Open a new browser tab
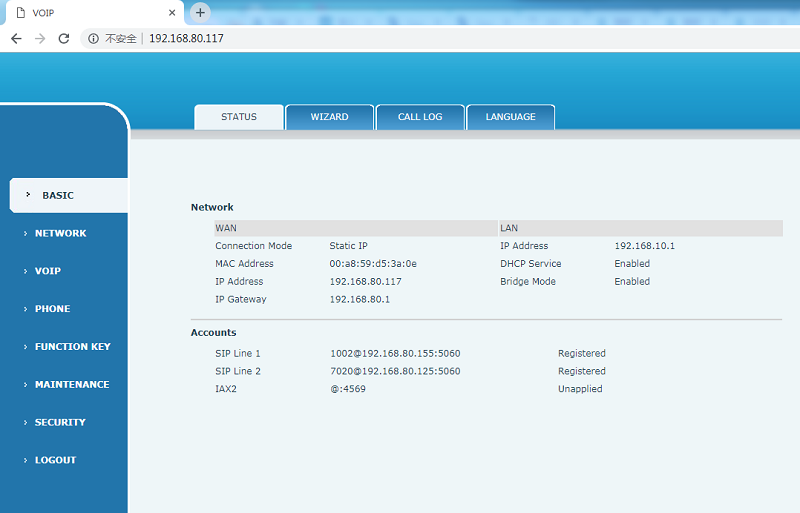800x513 pixels. [x=200, y=12]
